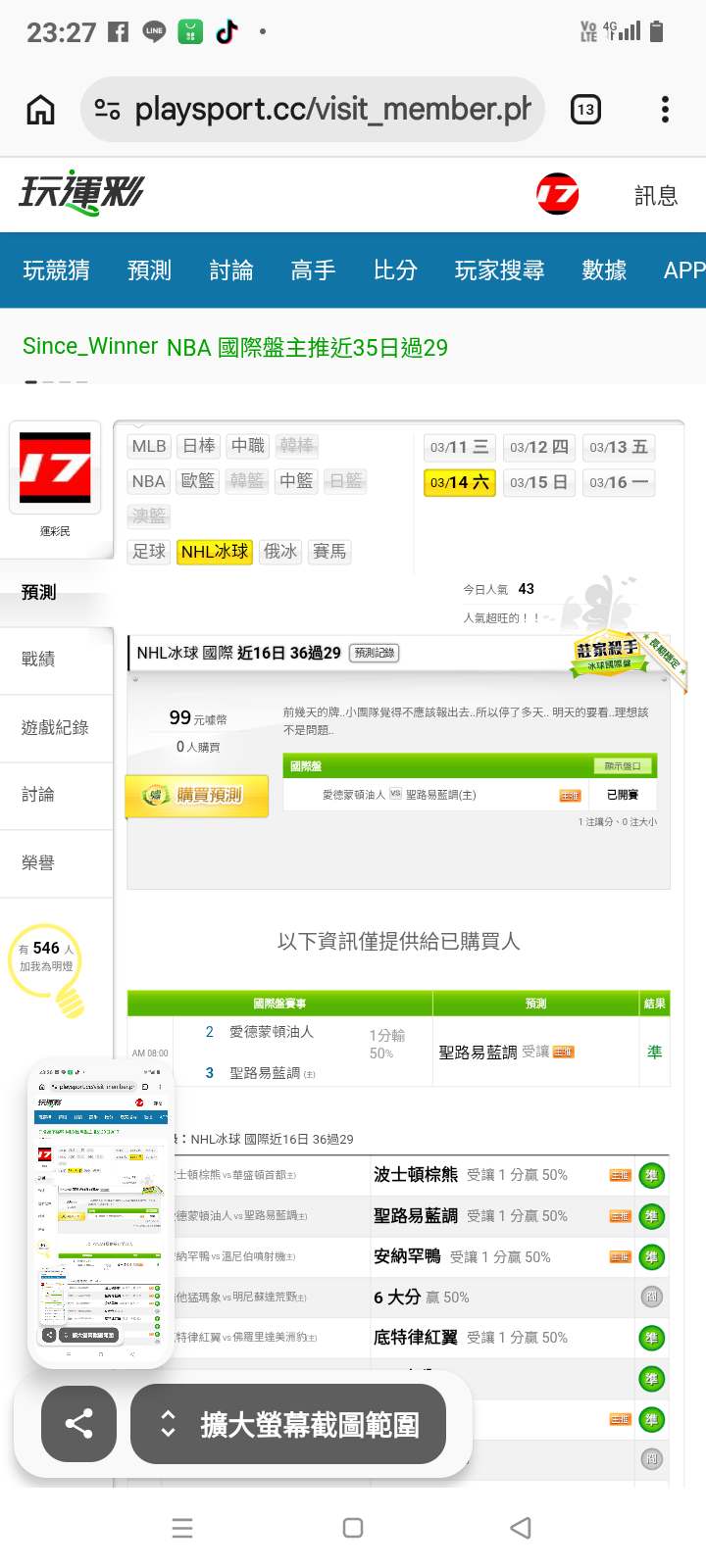Tap the first carousel dot under the banner
Screen dimensions: 706x1568
click(31, 381)
